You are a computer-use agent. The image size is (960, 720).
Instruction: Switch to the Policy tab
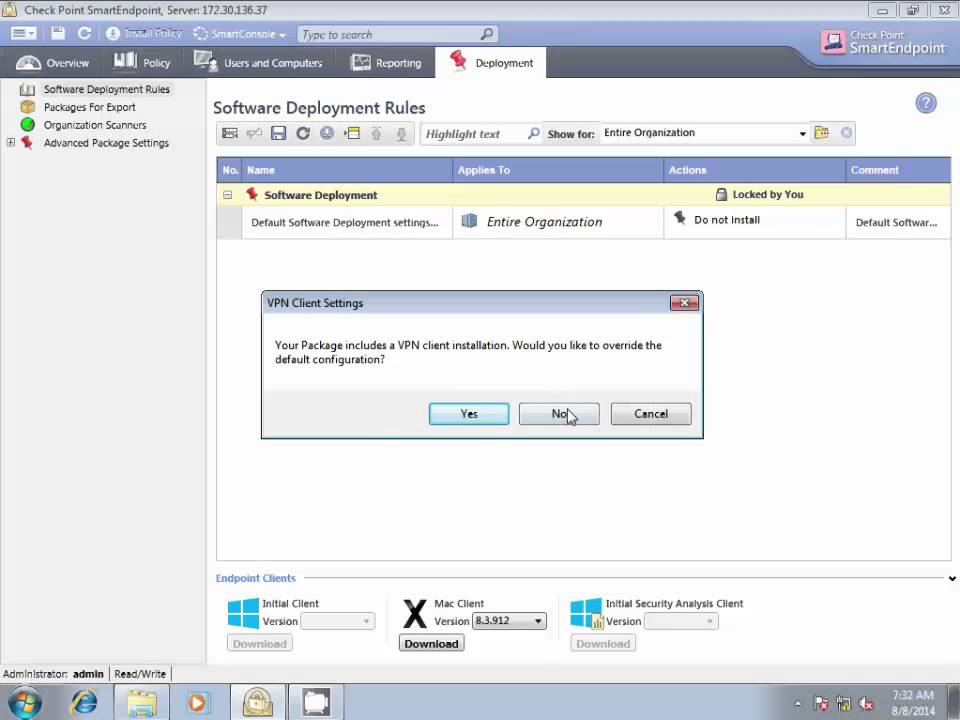pyautogui.click(x=142, y=62)
